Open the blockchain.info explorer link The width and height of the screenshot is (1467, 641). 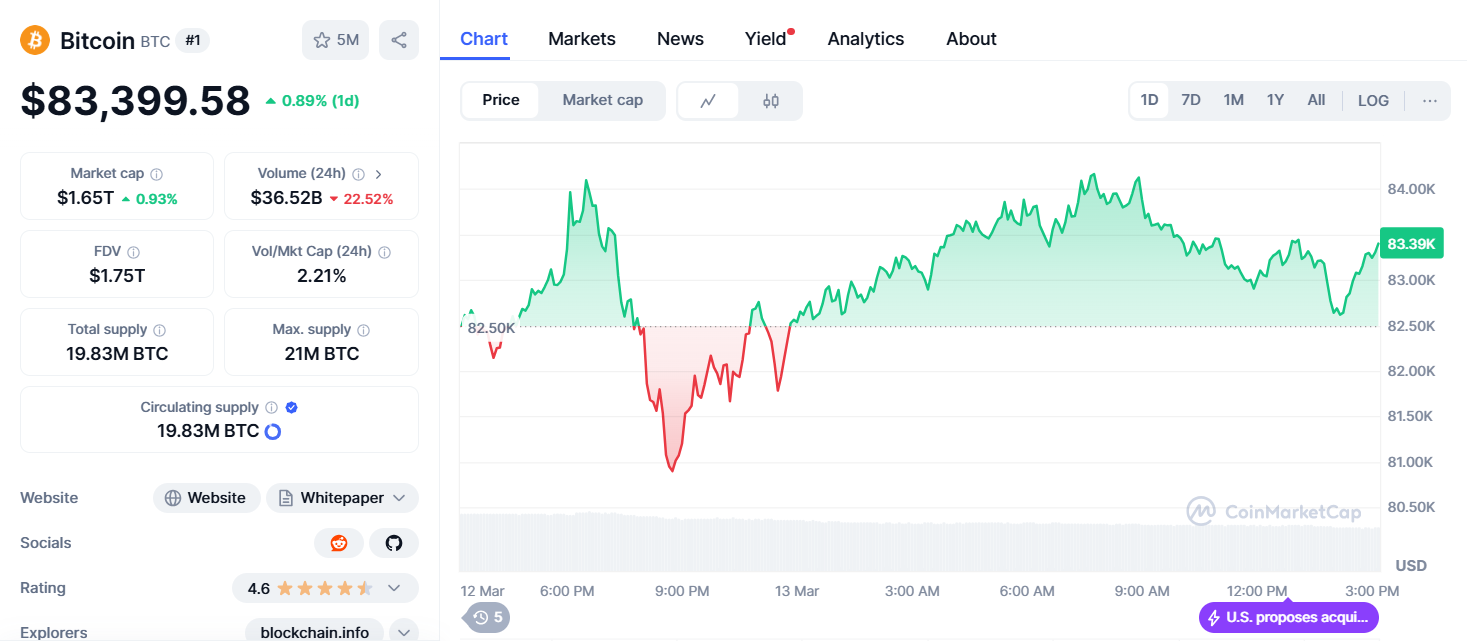tap(314, 632)
